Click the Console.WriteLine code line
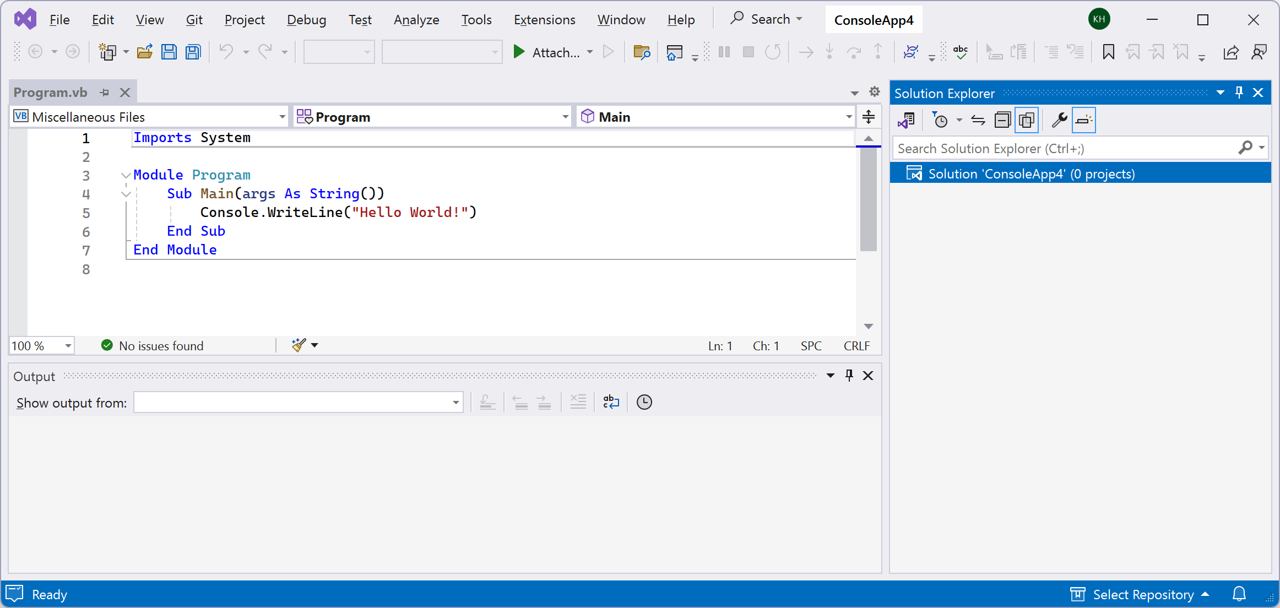Image resolution: width=1280 pixels, height=608 pixels. [x=338, y=212]
